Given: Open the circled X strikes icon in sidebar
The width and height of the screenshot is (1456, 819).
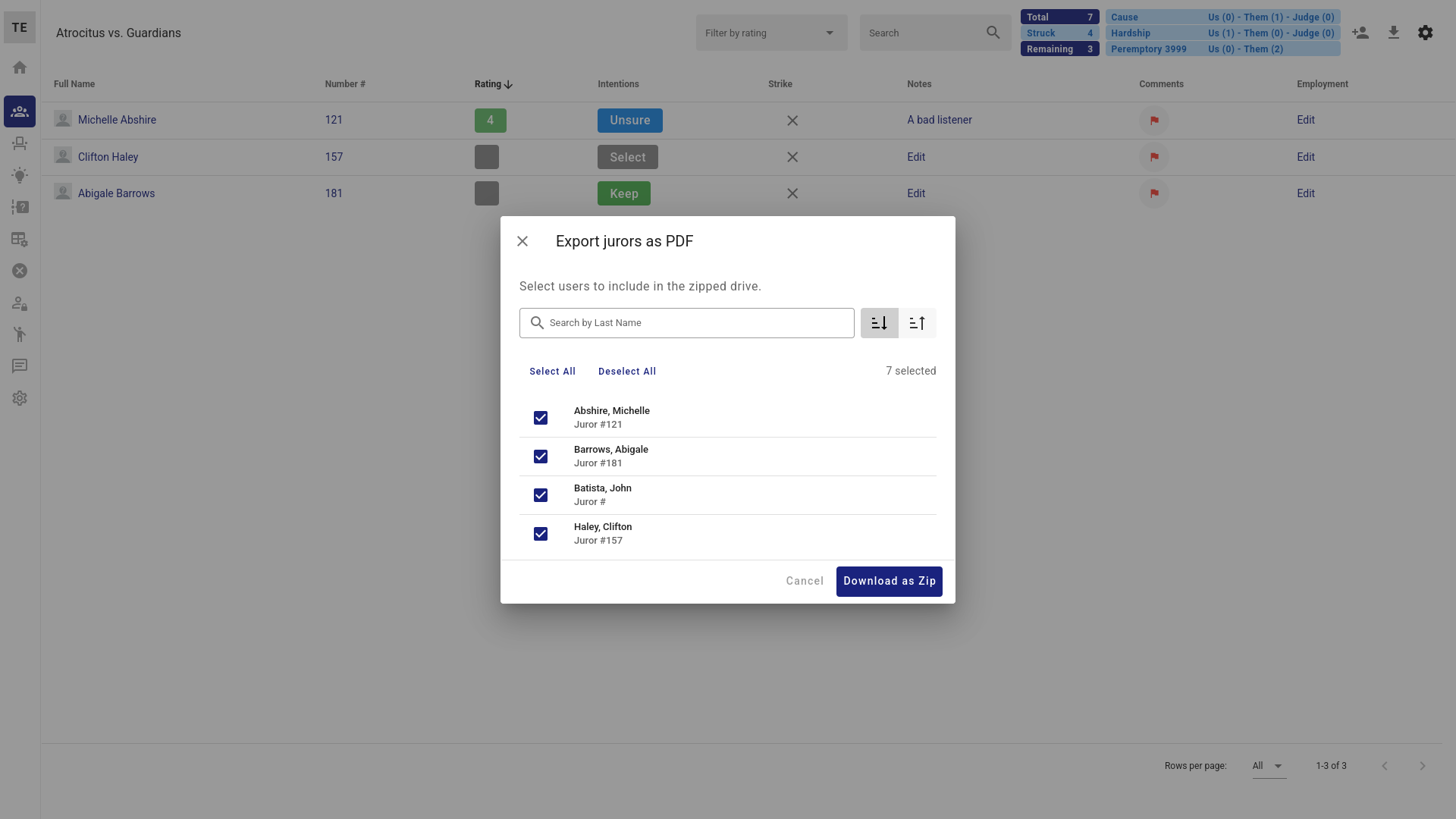Looking at the screenshot, I should click(20, 271).
